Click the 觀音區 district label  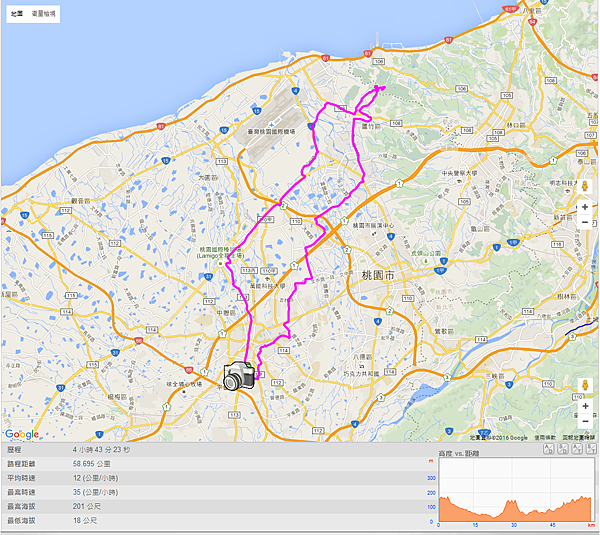click(80, 201)
